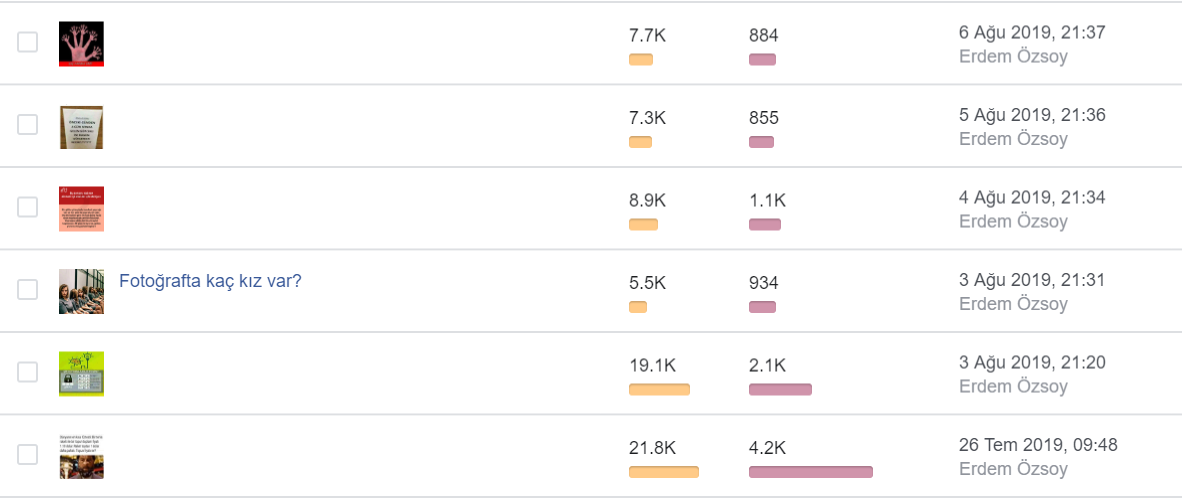Click Erdem Özsoy under 26 Tem 2019

(1013, 469)
